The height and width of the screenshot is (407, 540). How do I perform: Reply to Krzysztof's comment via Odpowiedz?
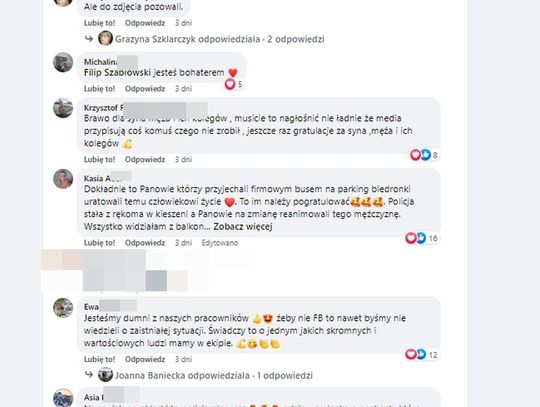(145, 159)
